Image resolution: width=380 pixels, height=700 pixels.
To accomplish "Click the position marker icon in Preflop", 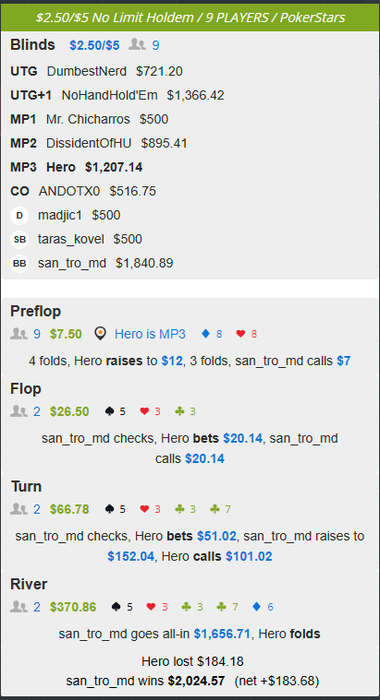I will [x=101, y=334].
